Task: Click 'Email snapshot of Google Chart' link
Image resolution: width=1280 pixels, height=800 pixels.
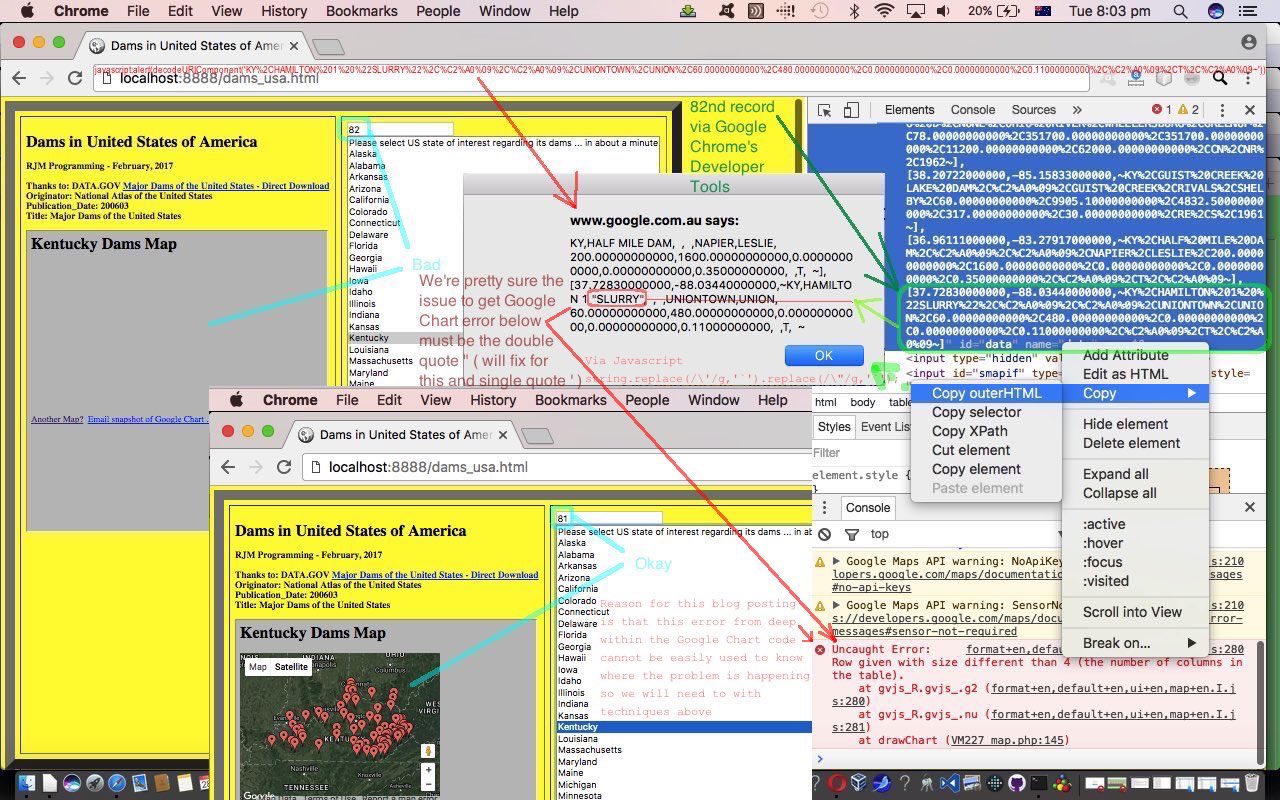Action: tap(146, 420)
